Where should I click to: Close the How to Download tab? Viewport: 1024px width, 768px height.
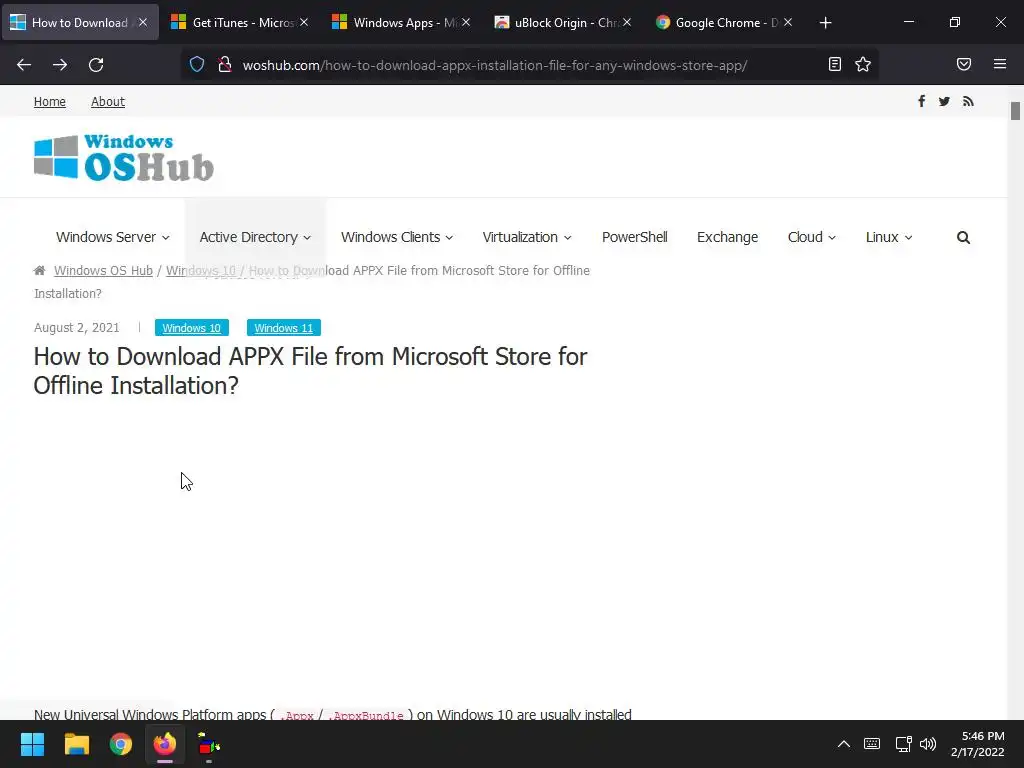143,22
